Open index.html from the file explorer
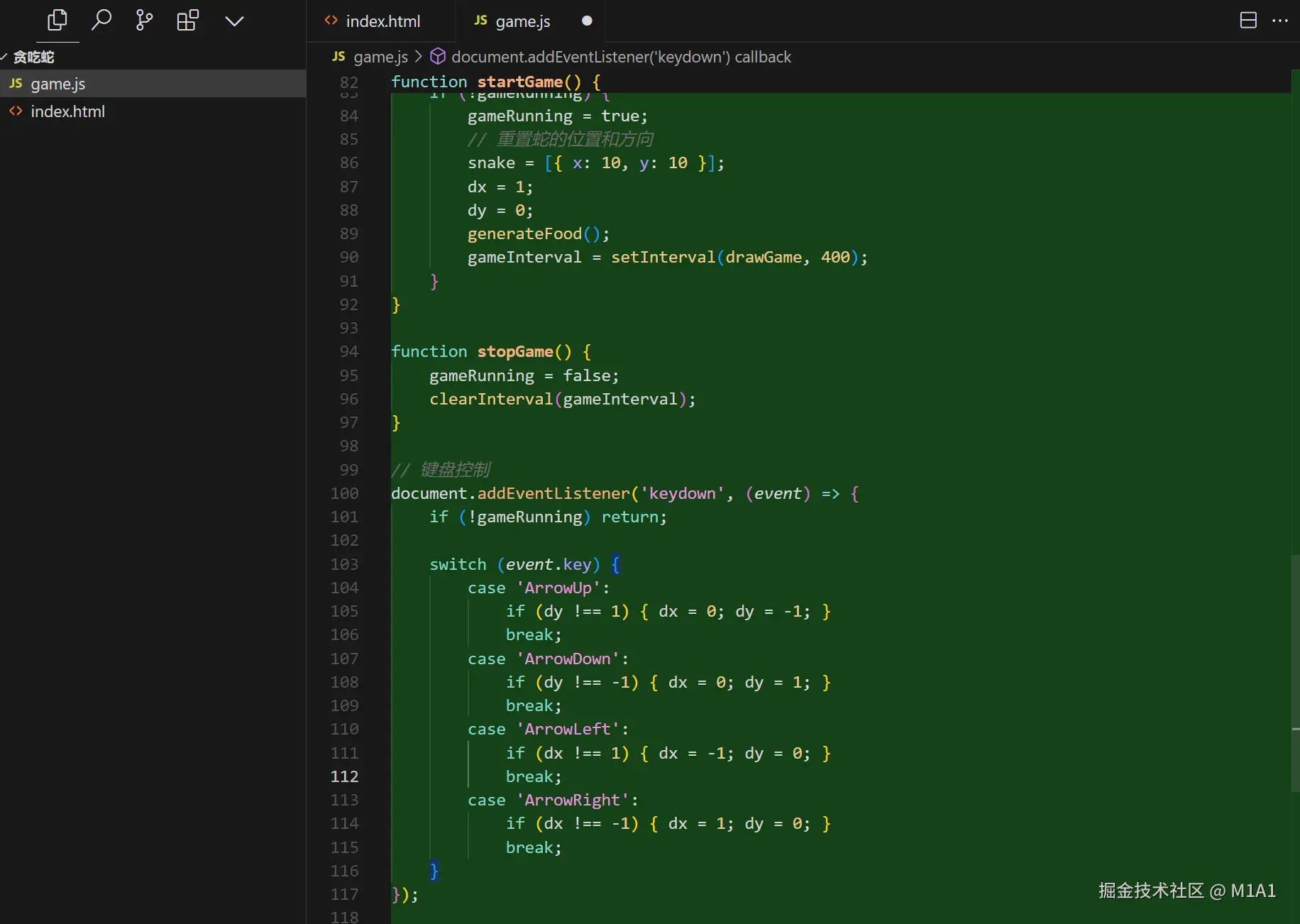 pos(67,111)
